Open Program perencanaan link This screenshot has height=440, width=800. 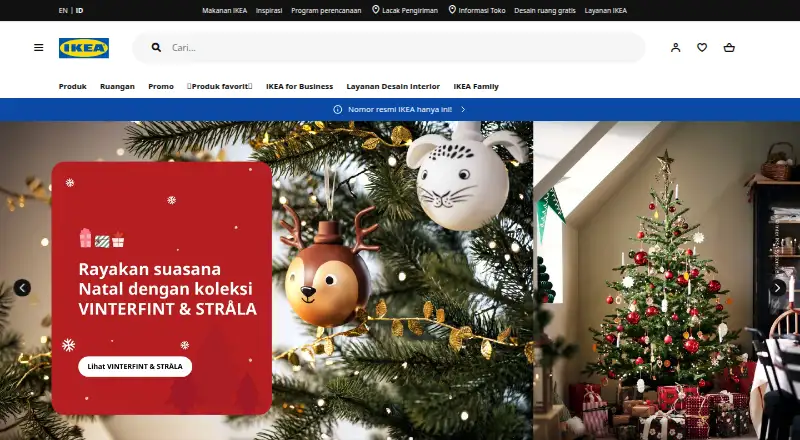[x=326, y=10]
